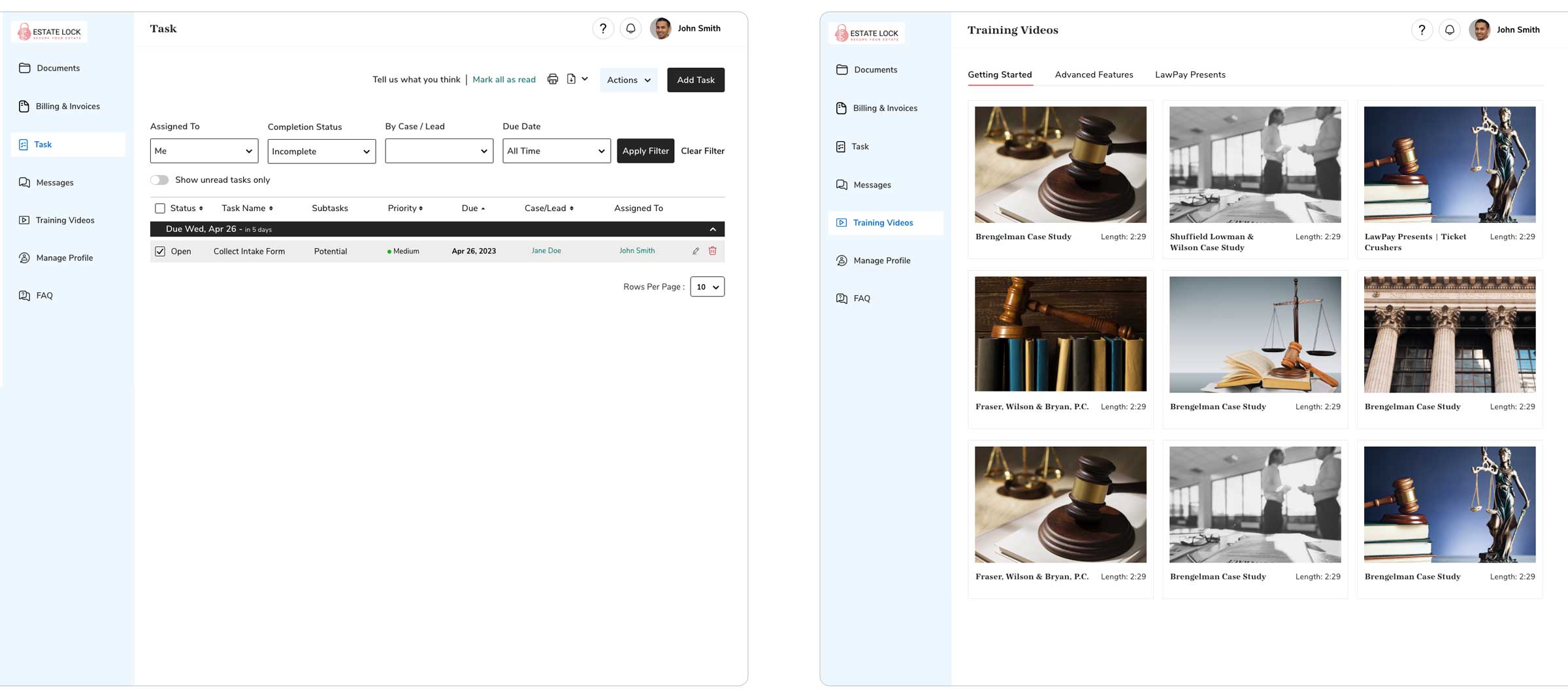This screenshot has width=1568, height=697.
Task: Click help question mark in Training Videos header
Action: pyautogui.click(x=1422, y=30)
